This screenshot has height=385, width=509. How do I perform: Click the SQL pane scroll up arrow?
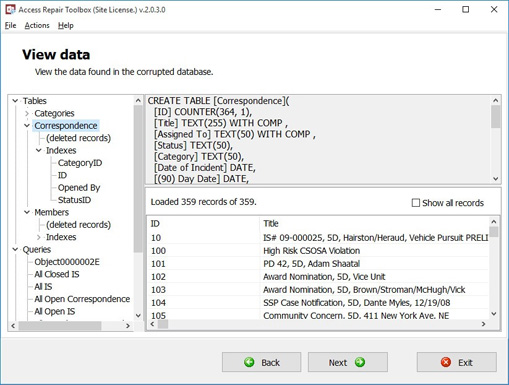[x=496, y=100]
